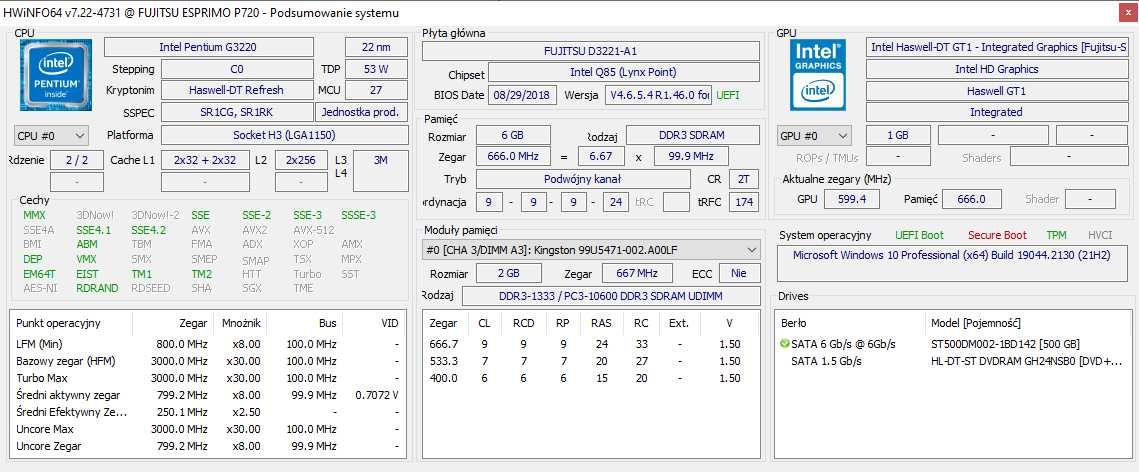
Task: Expand the Kingston memory module dropdown
Action: tap(591, 250)
